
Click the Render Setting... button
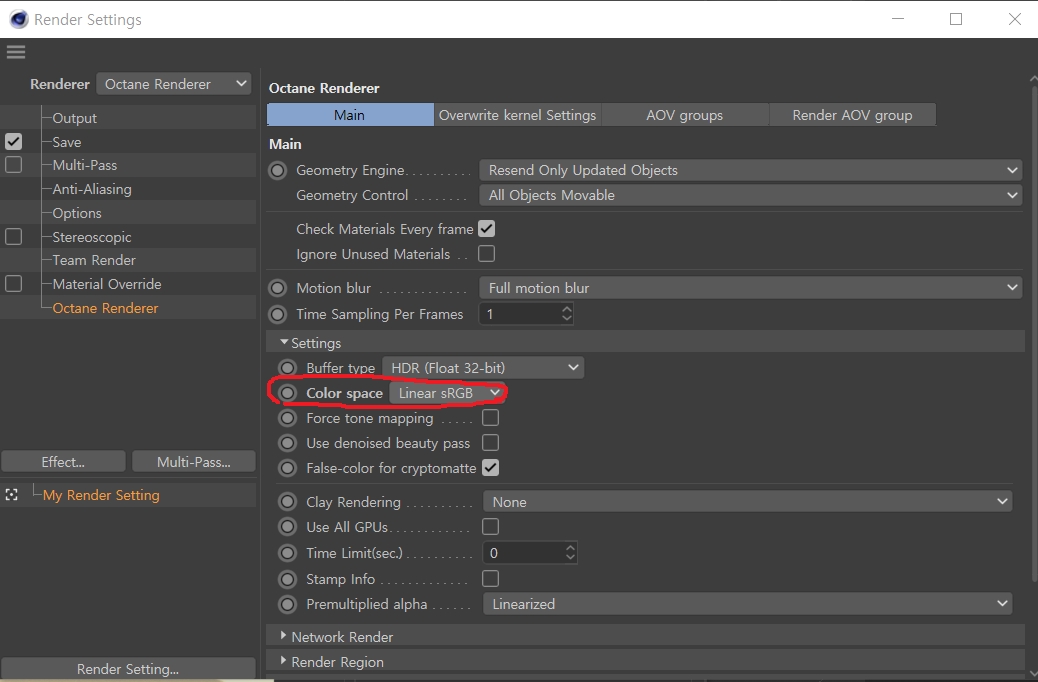(128, 669)
